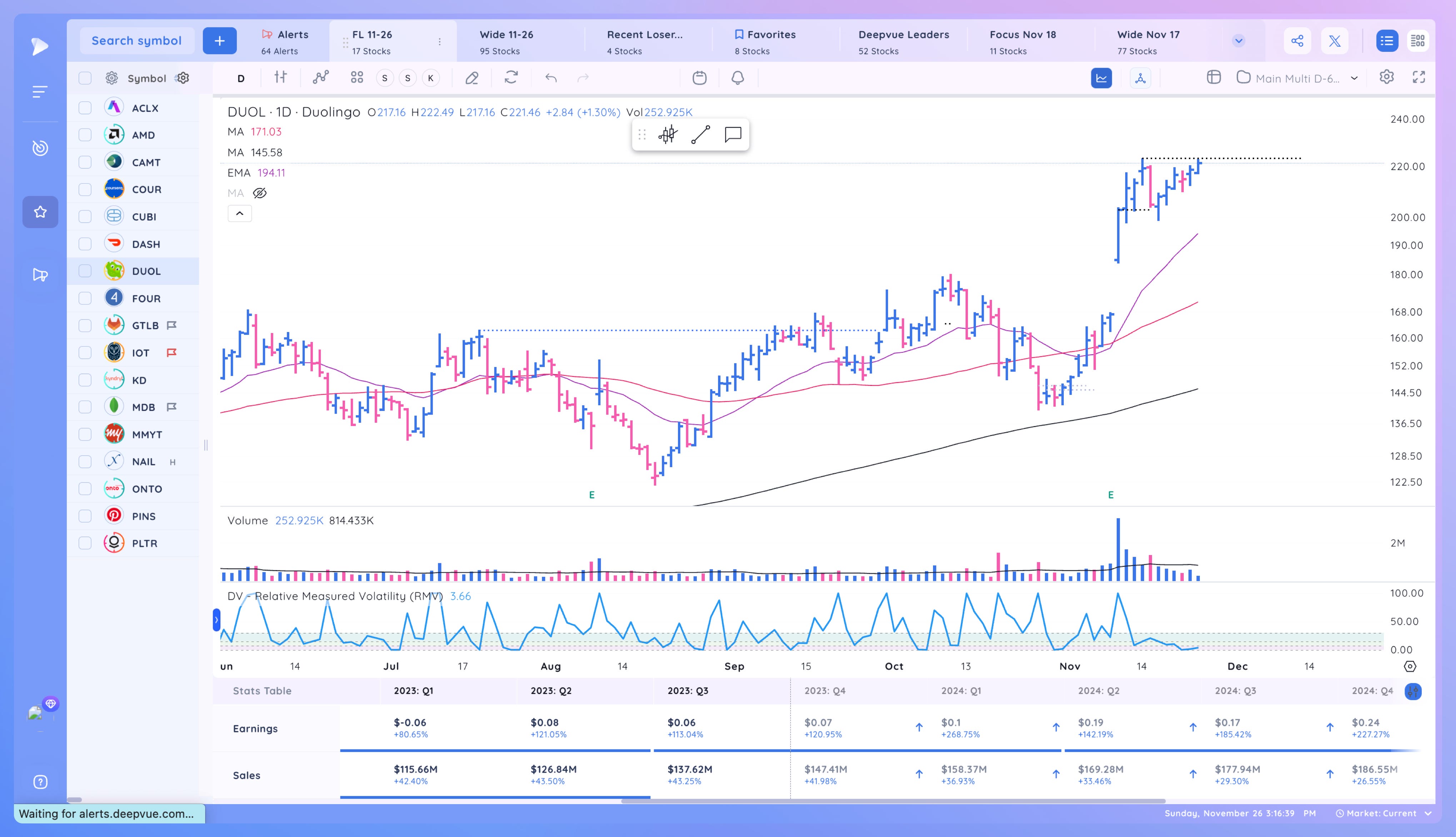Toggle the blue chart panel icon
Screen dimensions: 1456x837
(x=1102, y=78)
